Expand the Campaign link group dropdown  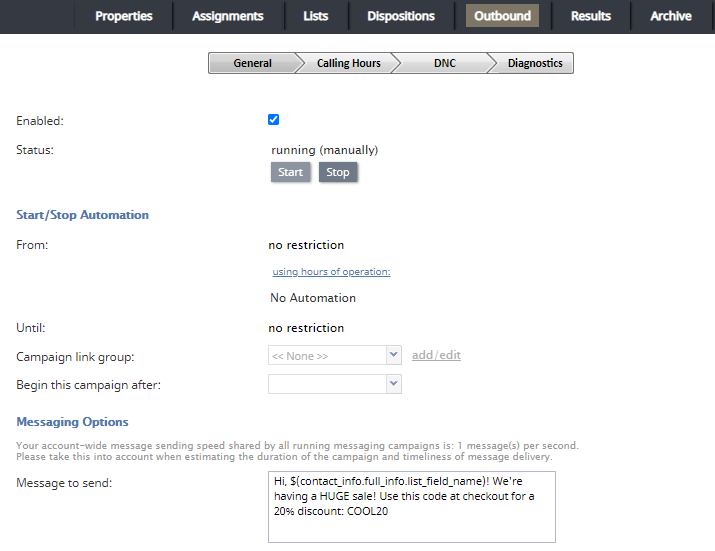coord(334,355)
